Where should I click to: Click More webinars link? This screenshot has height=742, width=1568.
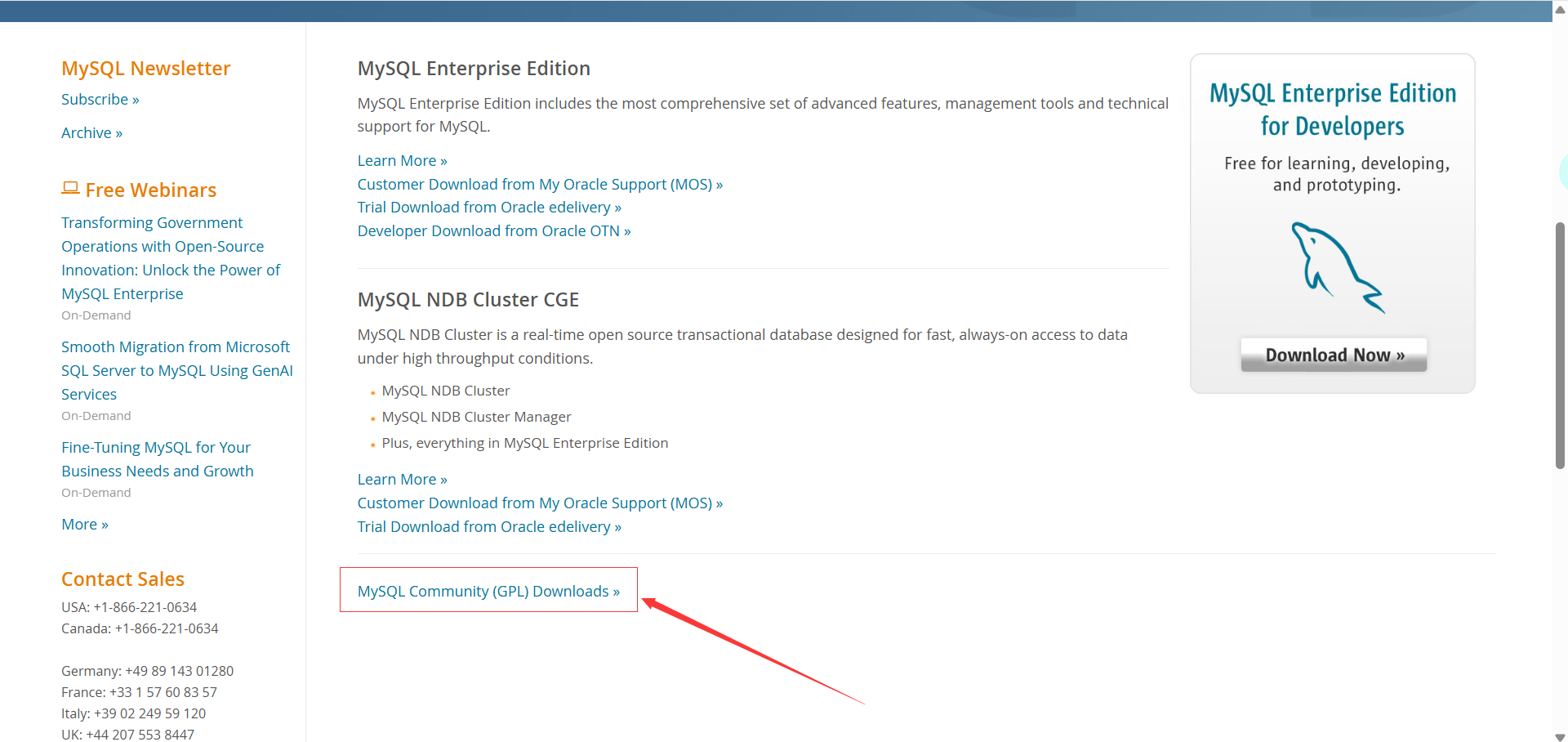[85, 524]
